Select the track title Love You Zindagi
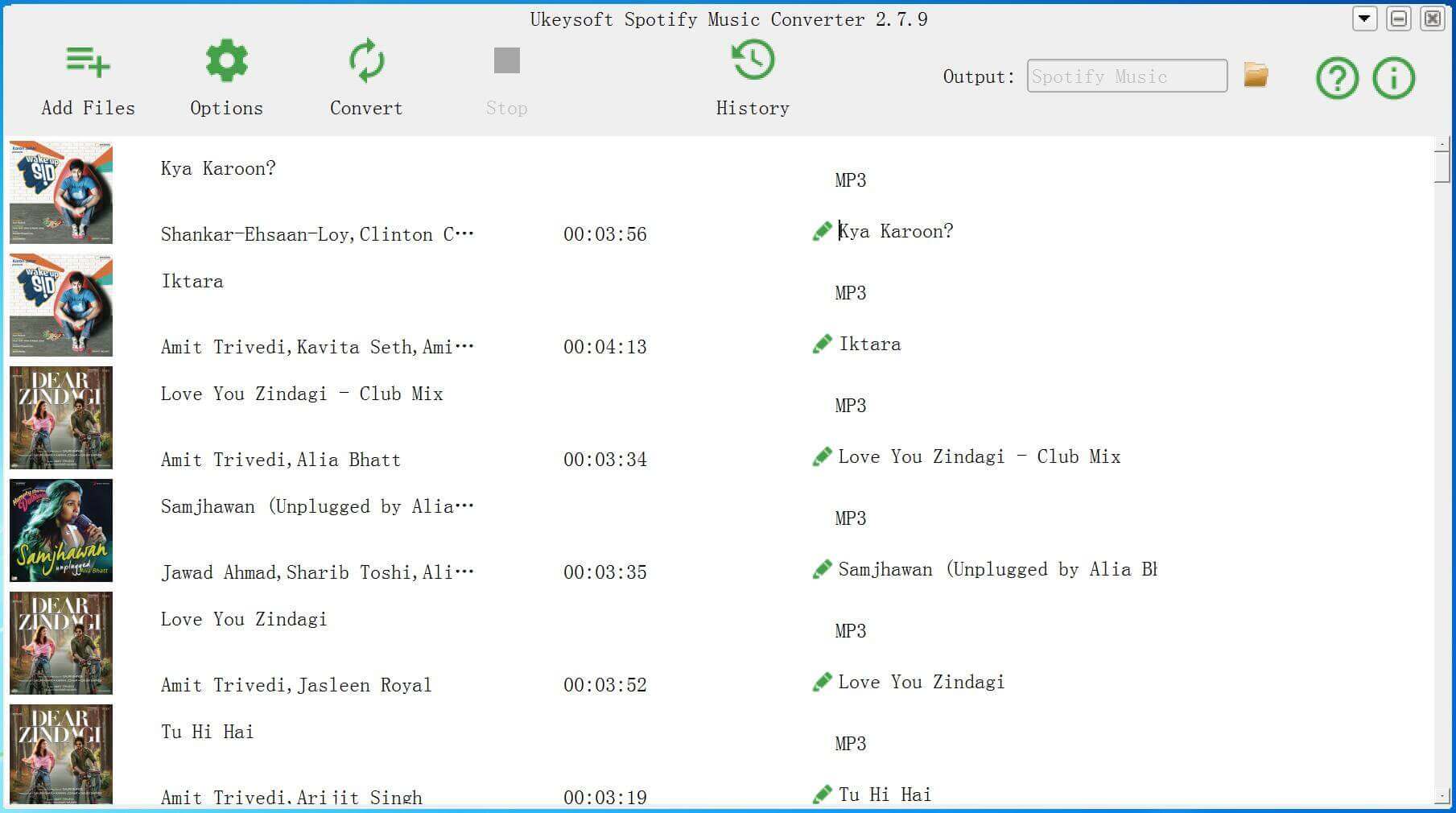 click(244, 619)
